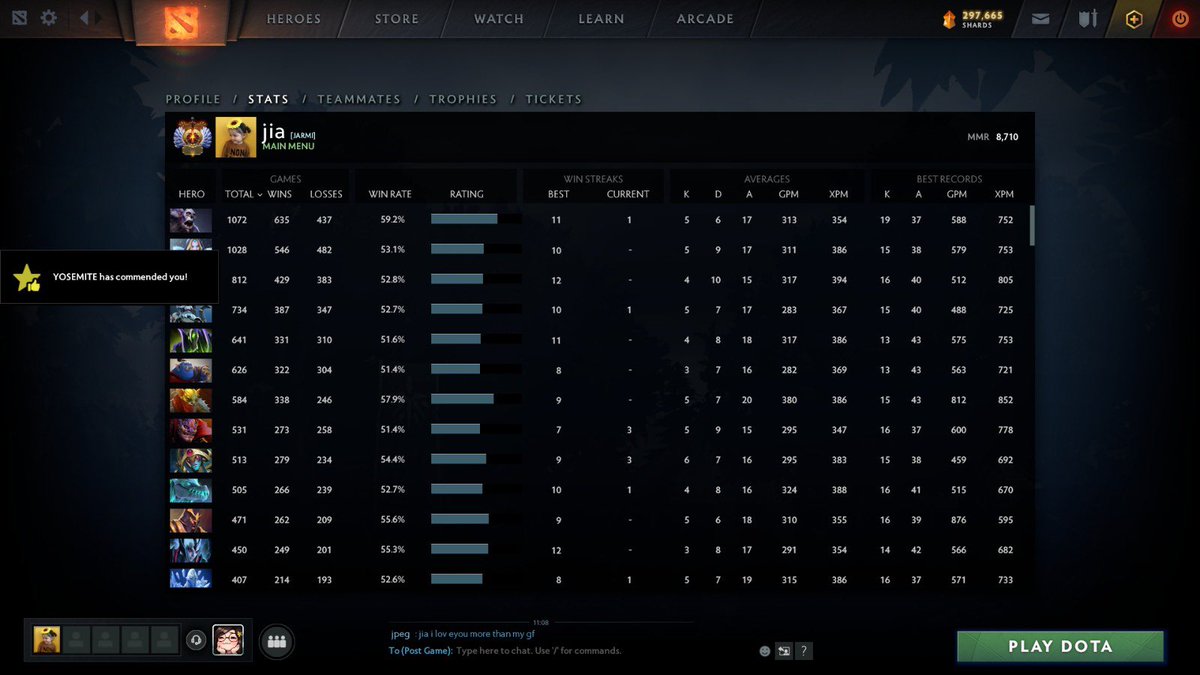Click the hero portrait with 505 total games
Viewport: 1200px width, 675px height.
click(190, 490)
